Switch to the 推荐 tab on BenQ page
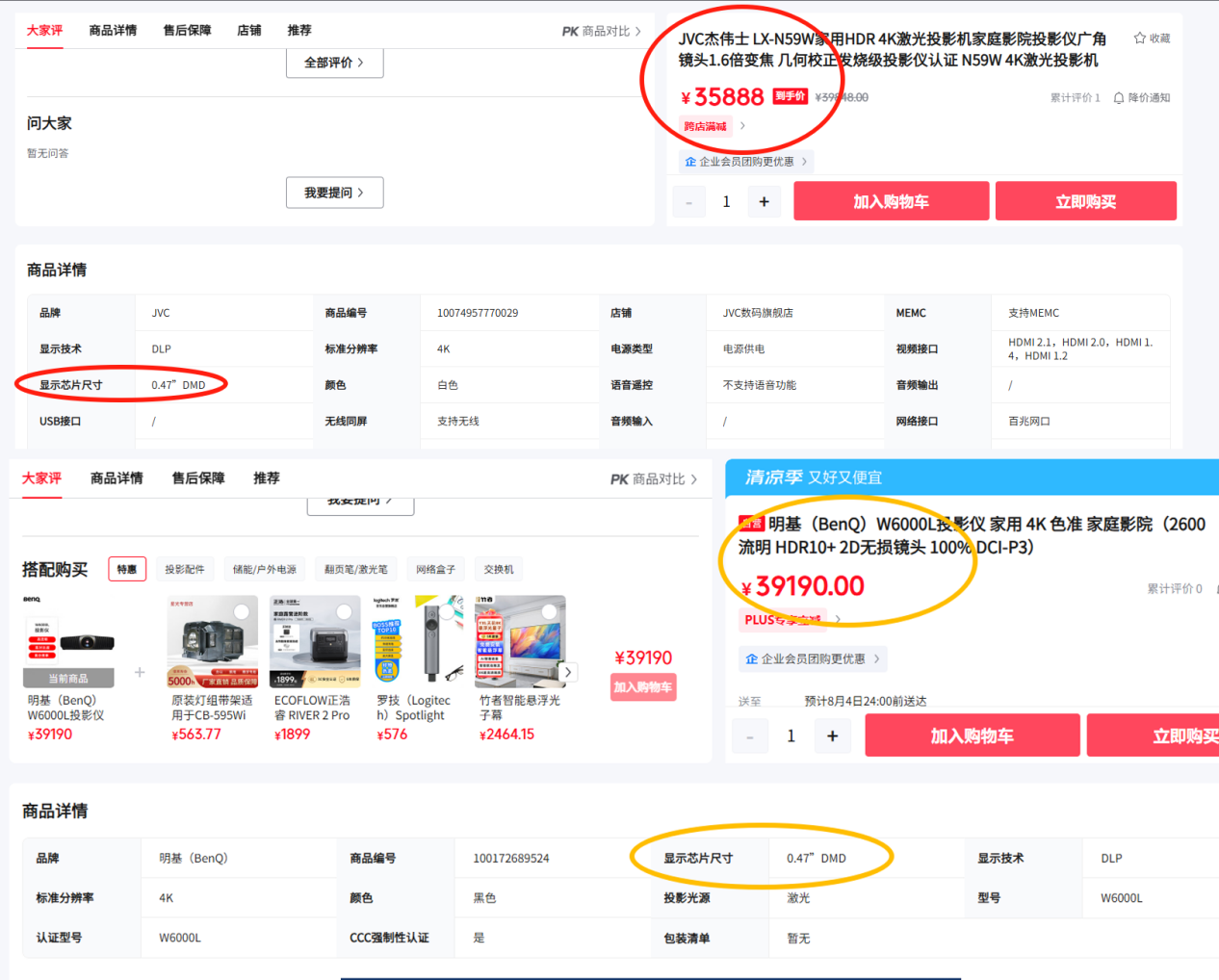This screenshot has width=1219, height=980. tap(267, 478)
